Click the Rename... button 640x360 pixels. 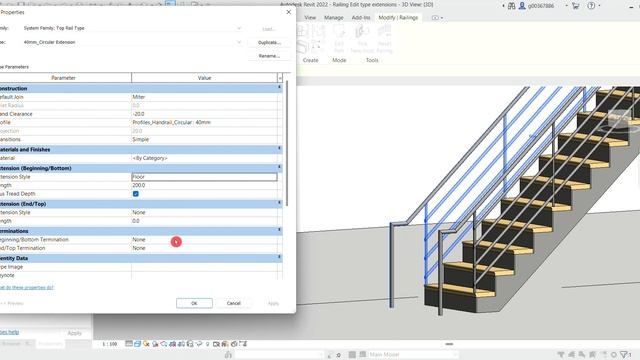click(269, 56)
